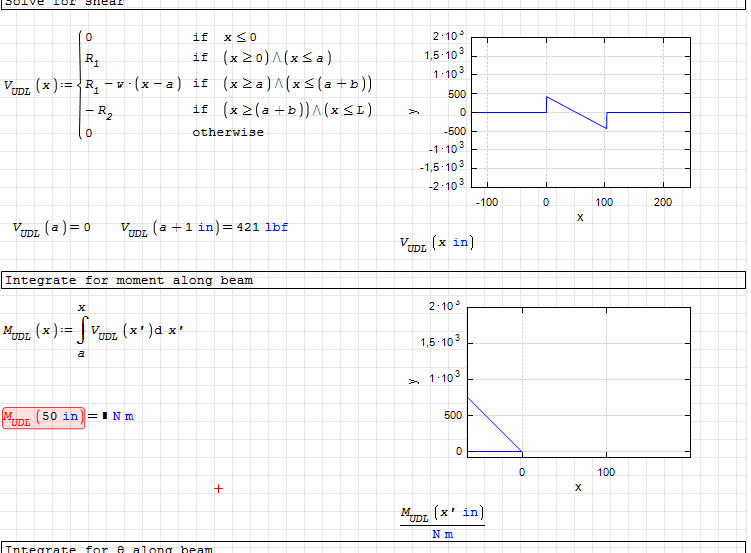
Task: Click the 'Integrate for moment along beam' text region
Action: pos(130,281)
